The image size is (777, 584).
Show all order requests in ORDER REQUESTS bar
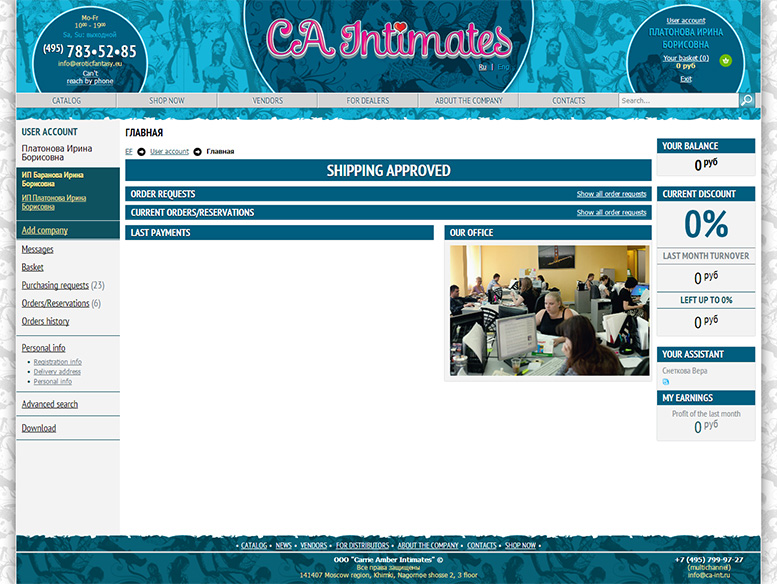point(611,194)
